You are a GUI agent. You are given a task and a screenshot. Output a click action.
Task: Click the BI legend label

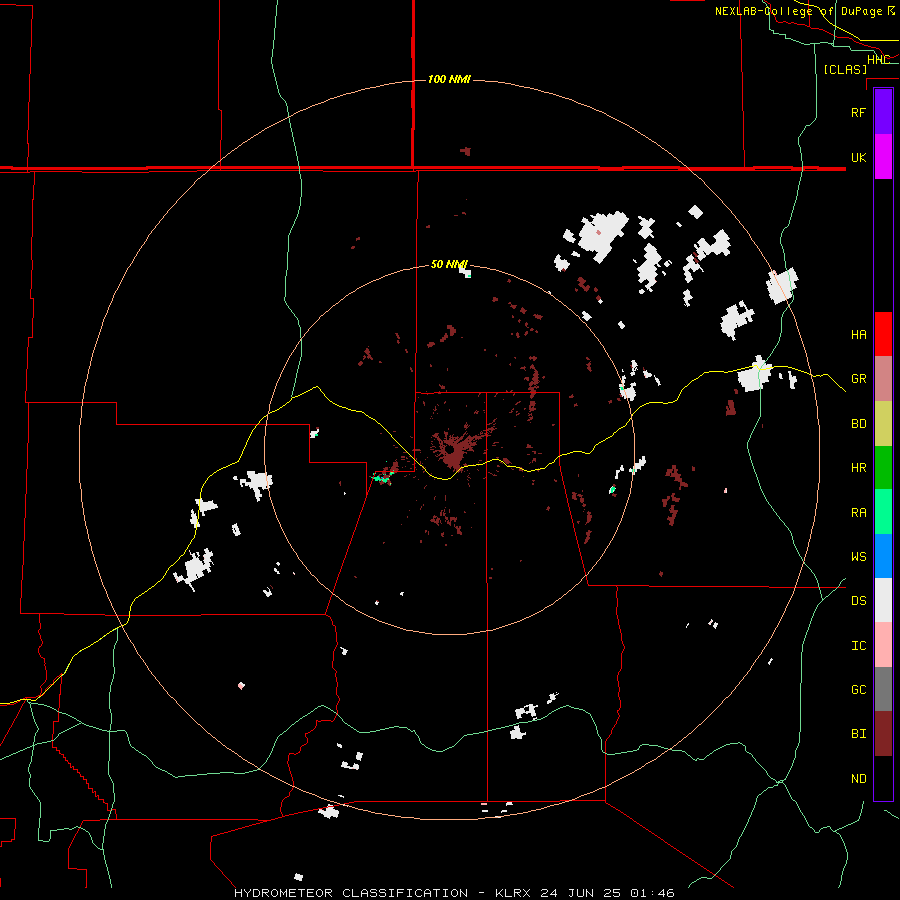[x=858, y=734]
